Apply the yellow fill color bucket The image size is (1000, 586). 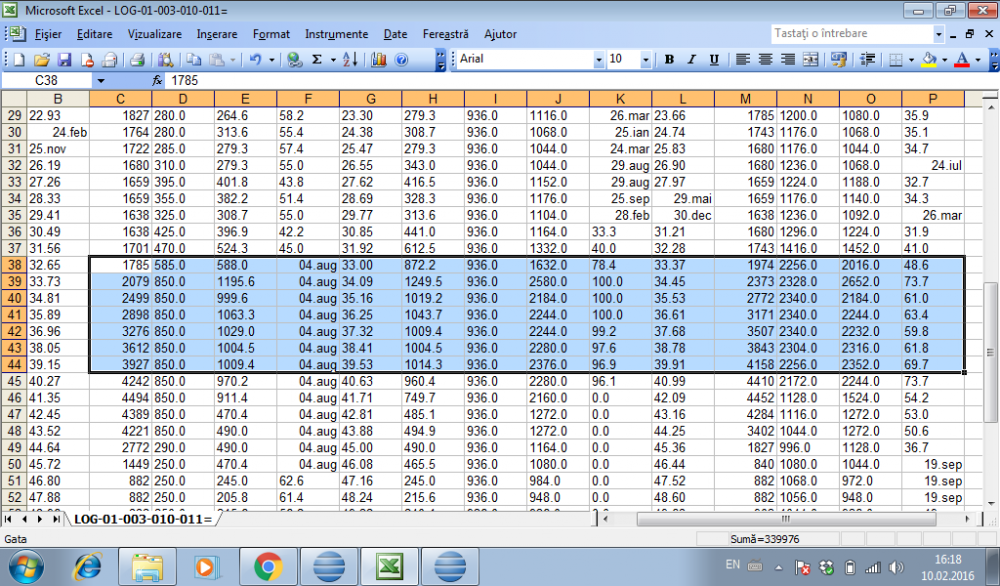click(x=928, y=59)
